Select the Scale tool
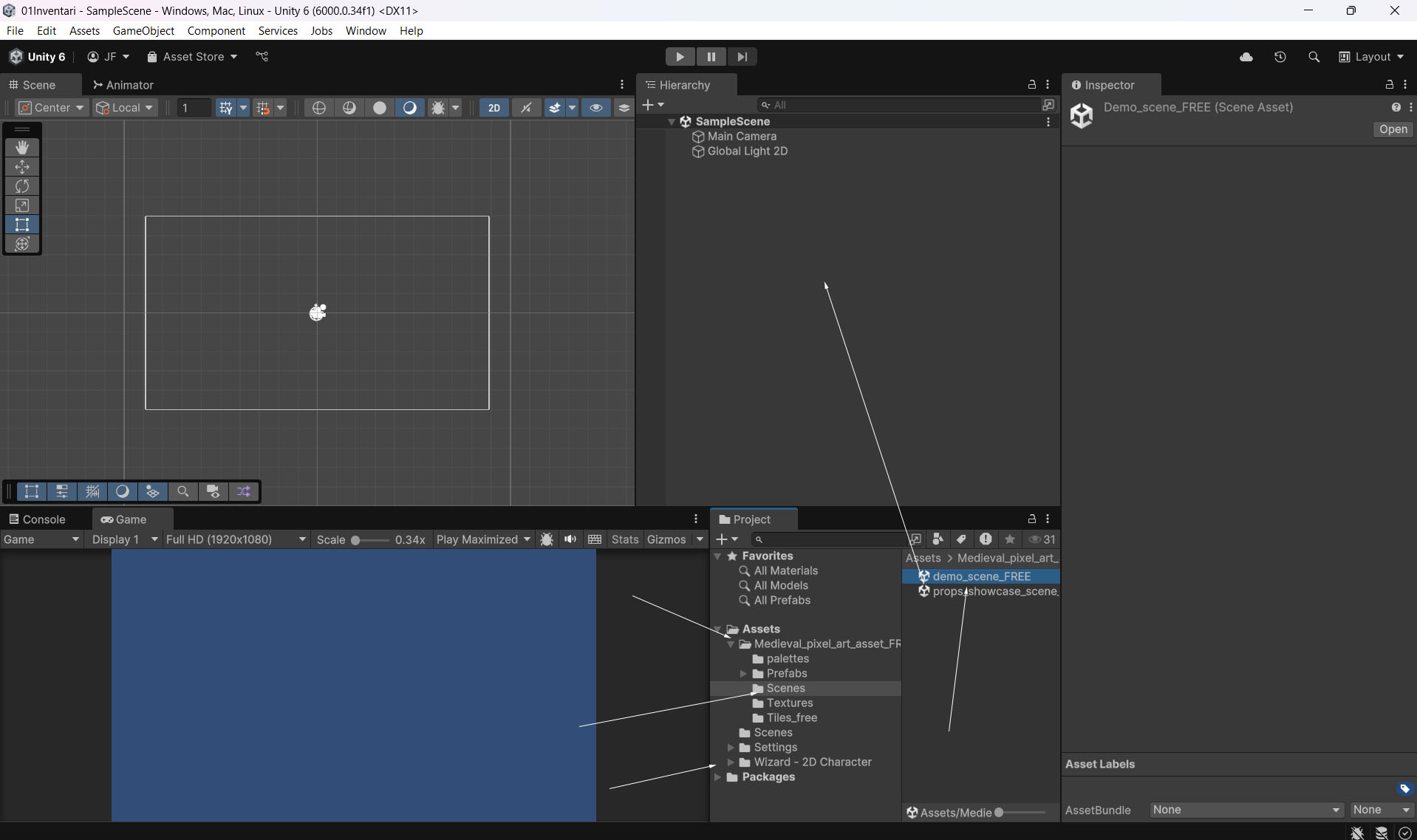Screen dimensions: 1417x840 22,205
